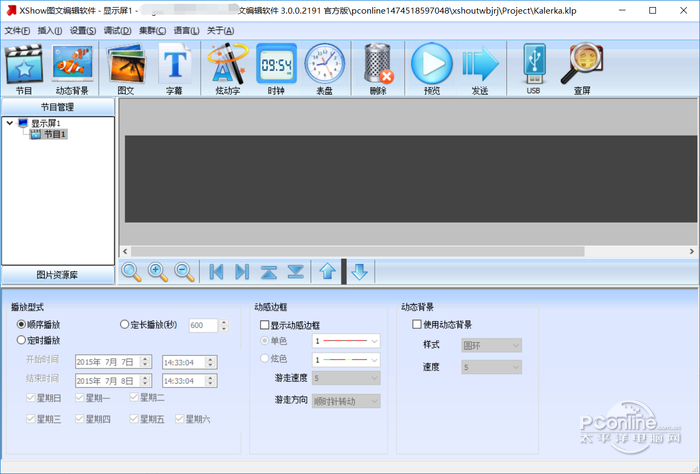Collapse 显示屏1 tree node arrow
Viewport: 700px width, 474px height.
pyautogui.click(x=10, y=123)
